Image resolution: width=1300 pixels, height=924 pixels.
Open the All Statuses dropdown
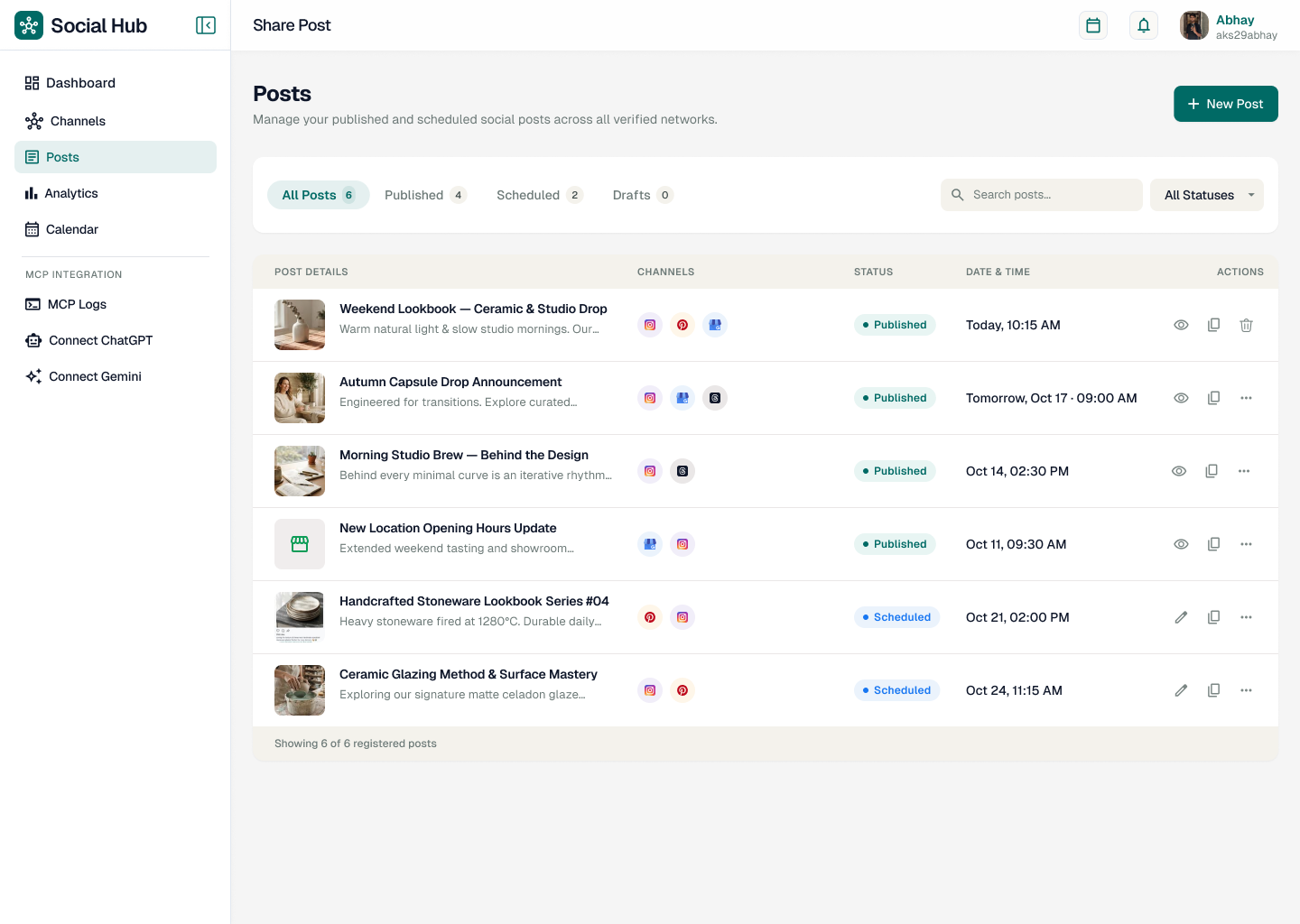point(1207,195)
